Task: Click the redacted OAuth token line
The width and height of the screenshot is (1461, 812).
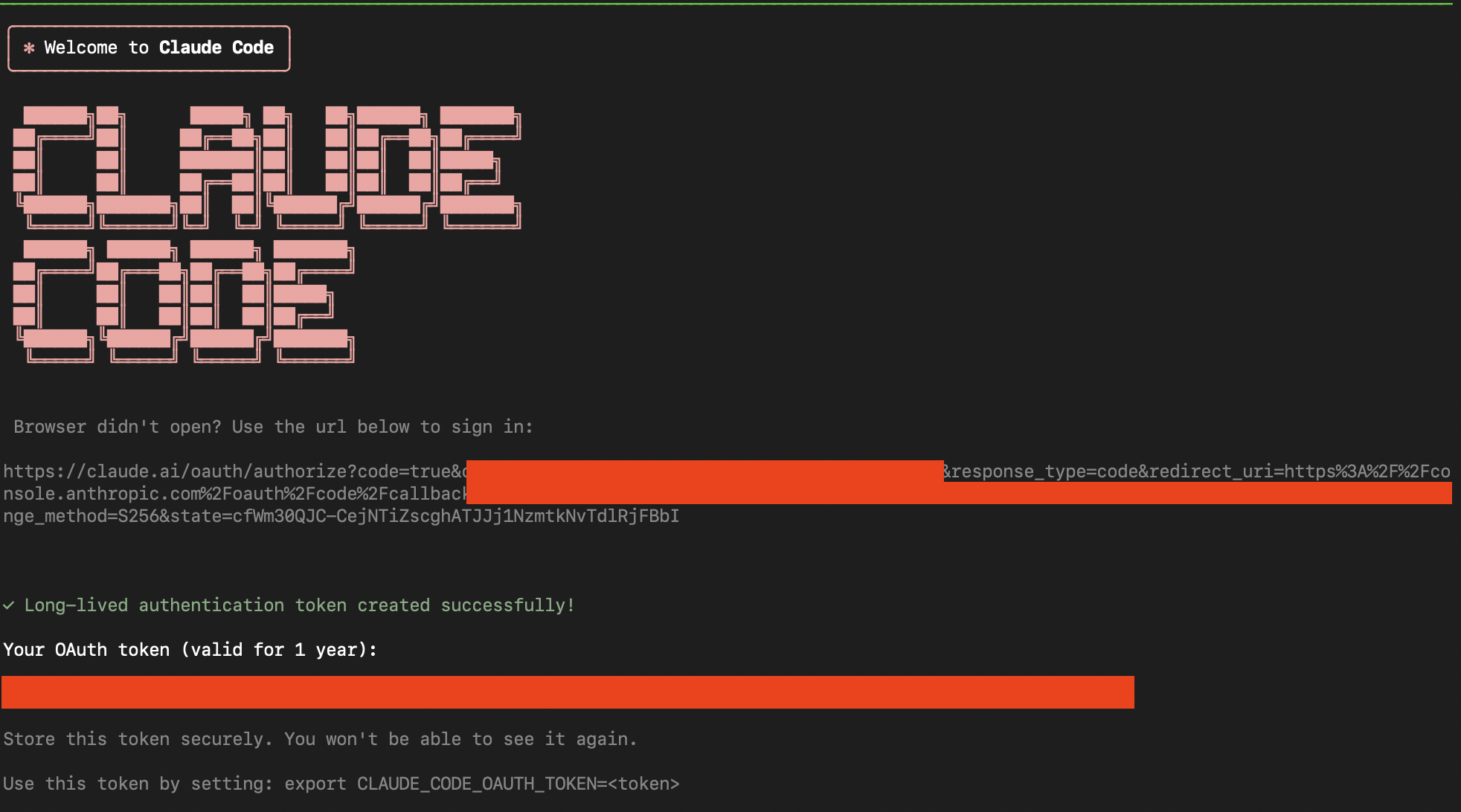Action: click(x=568, y=692)
